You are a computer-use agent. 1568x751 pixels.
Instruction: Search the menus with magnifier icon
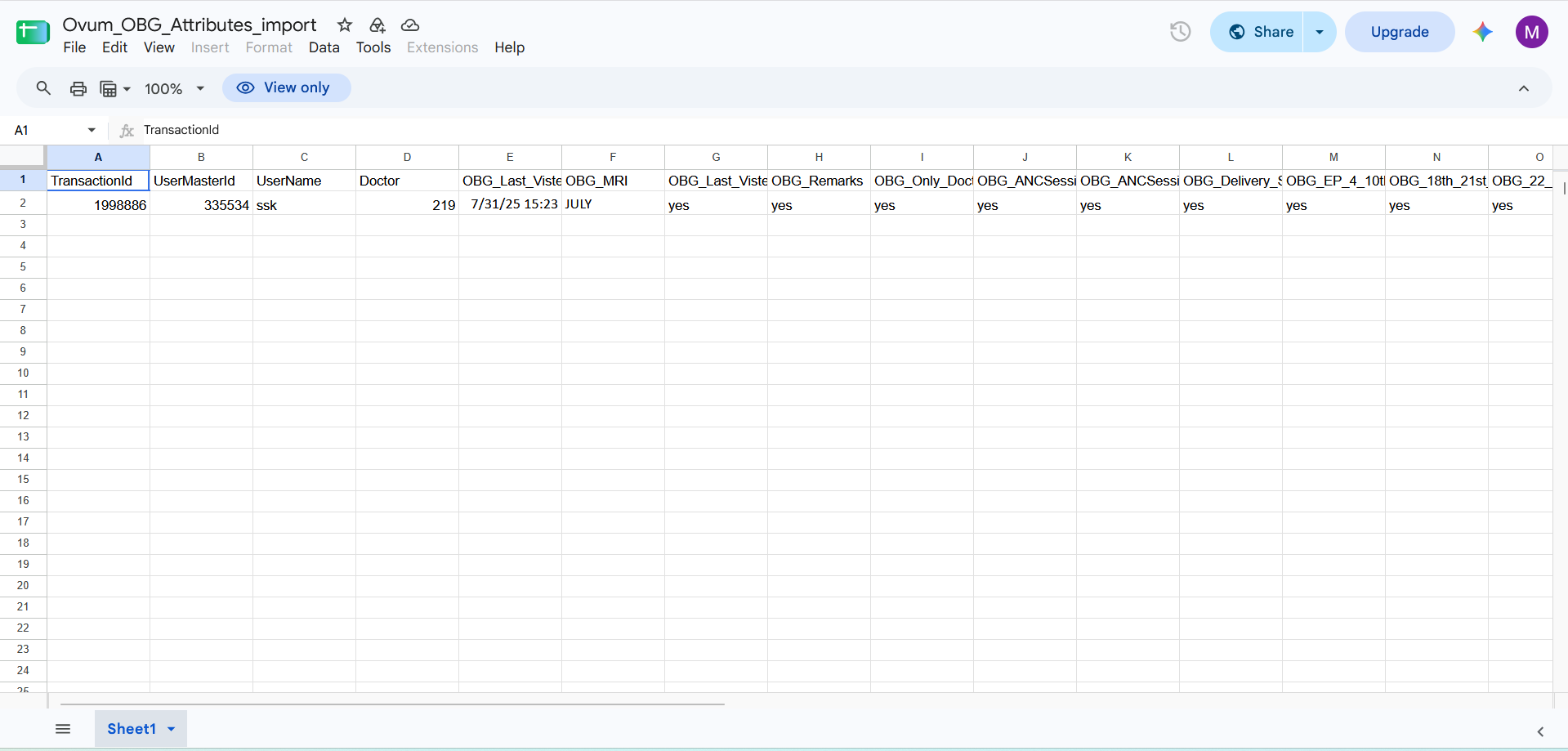(43, 88)
